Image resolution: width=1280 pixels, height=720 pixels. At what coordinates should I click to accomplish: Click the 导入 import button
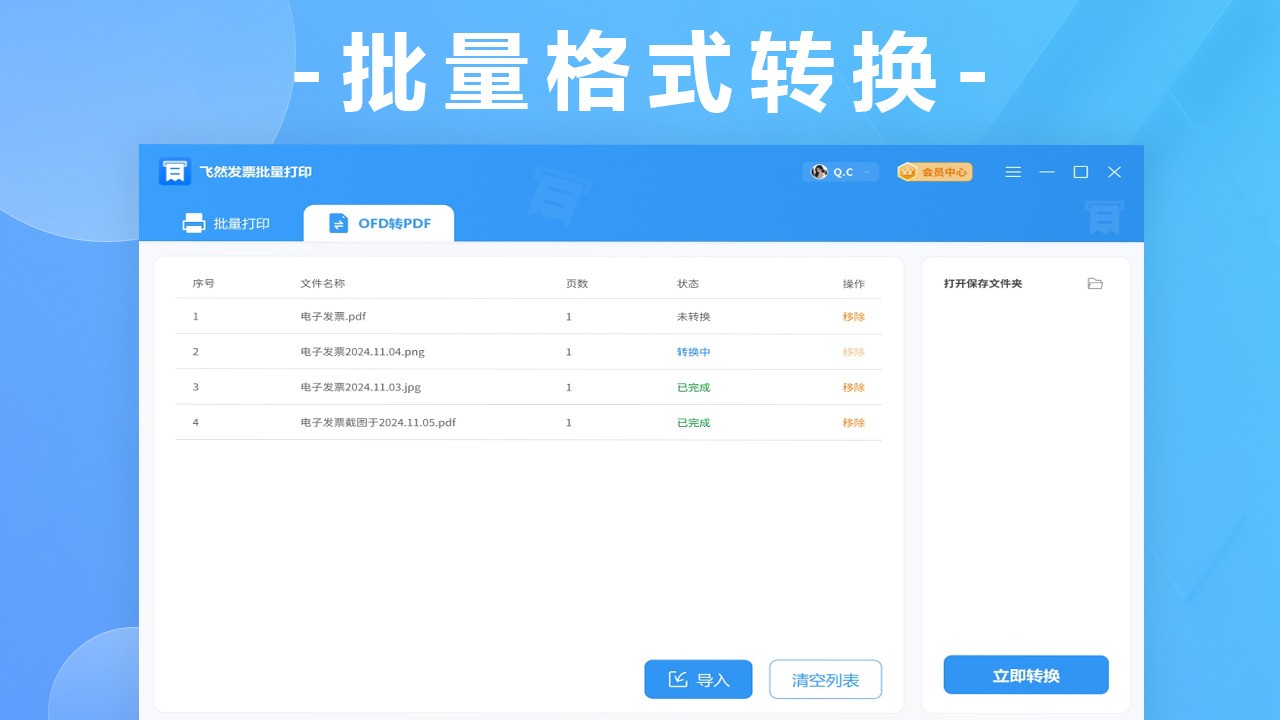698,680
